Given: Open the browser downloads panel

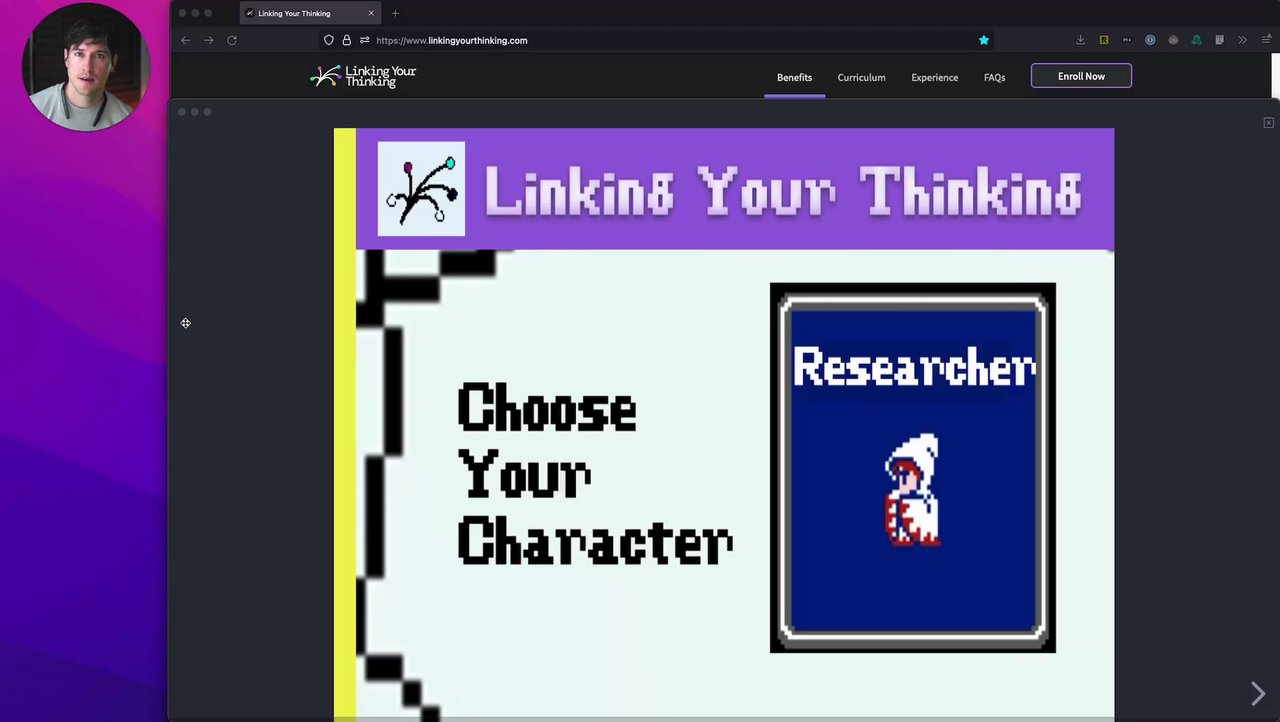Looking at the screenshot, I should pos(1080,40).
